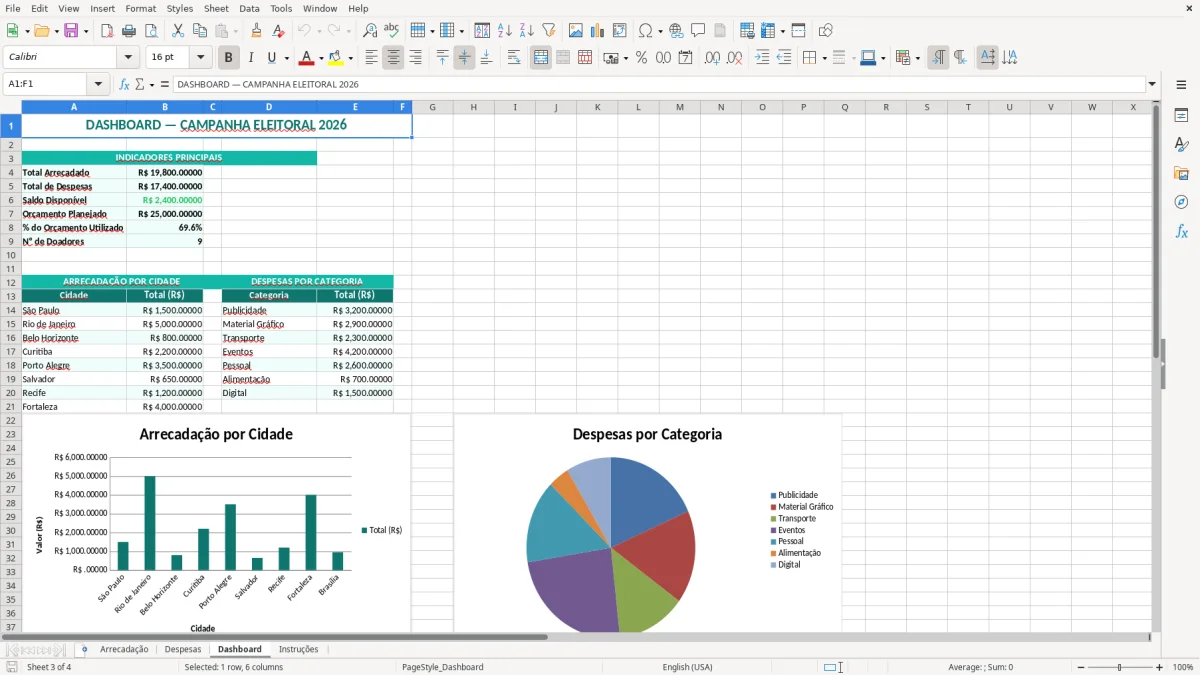Sort ascending A to Z
The height and width of the screenshot is (675, 1200).
(x=504, y=31)
